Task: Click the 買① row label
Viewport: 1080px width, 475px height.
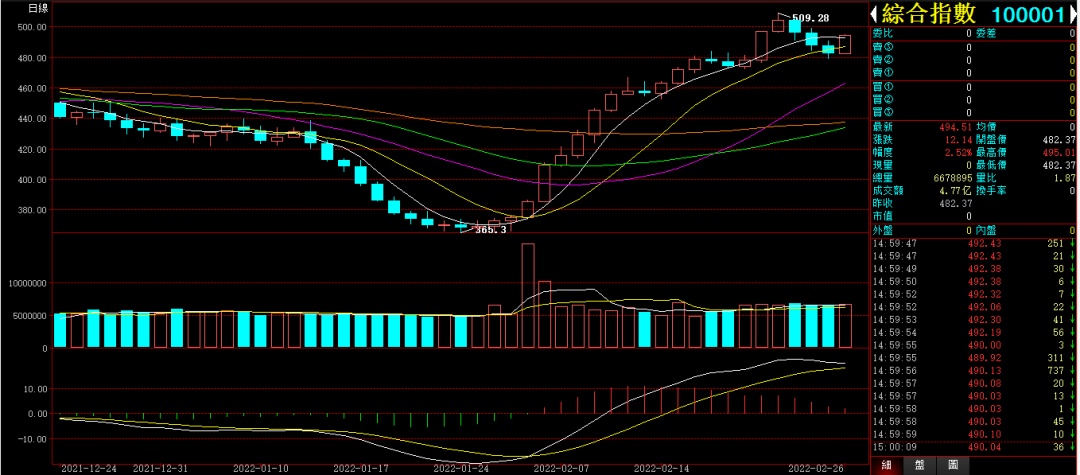Action: (882, 87)
